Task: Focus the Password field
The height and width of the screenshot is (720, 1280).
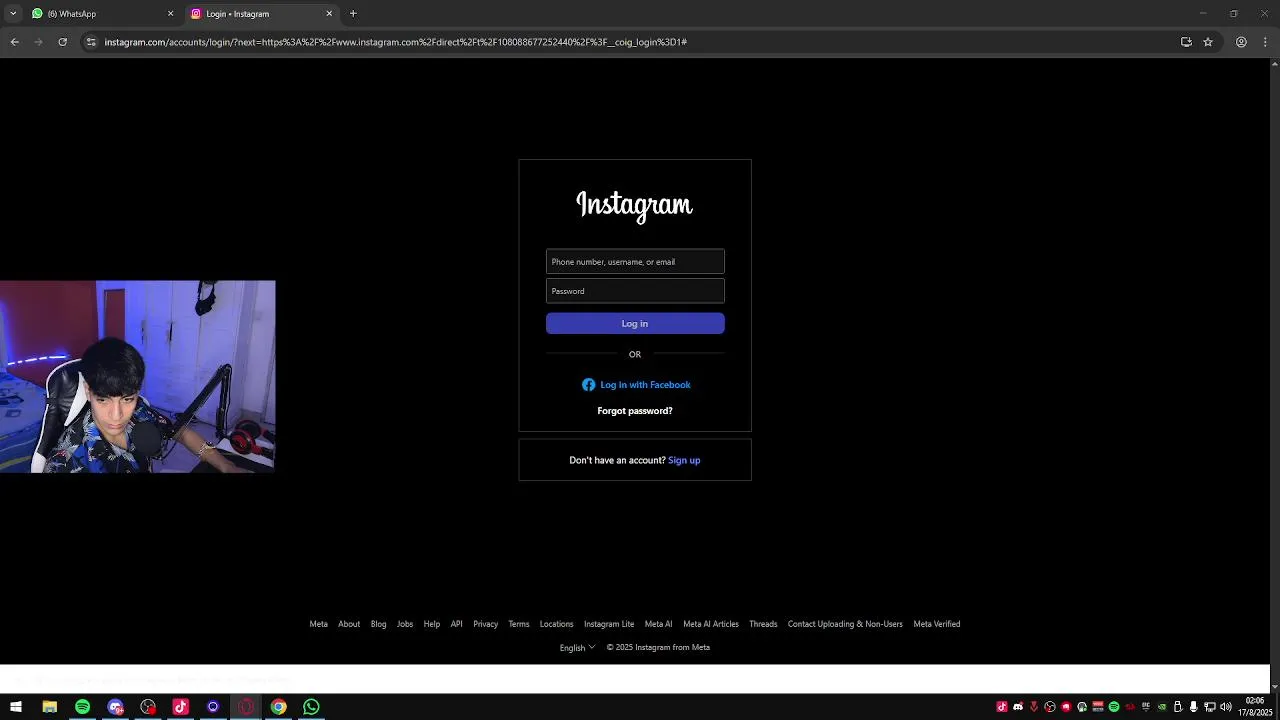Action: pos(635,291)
